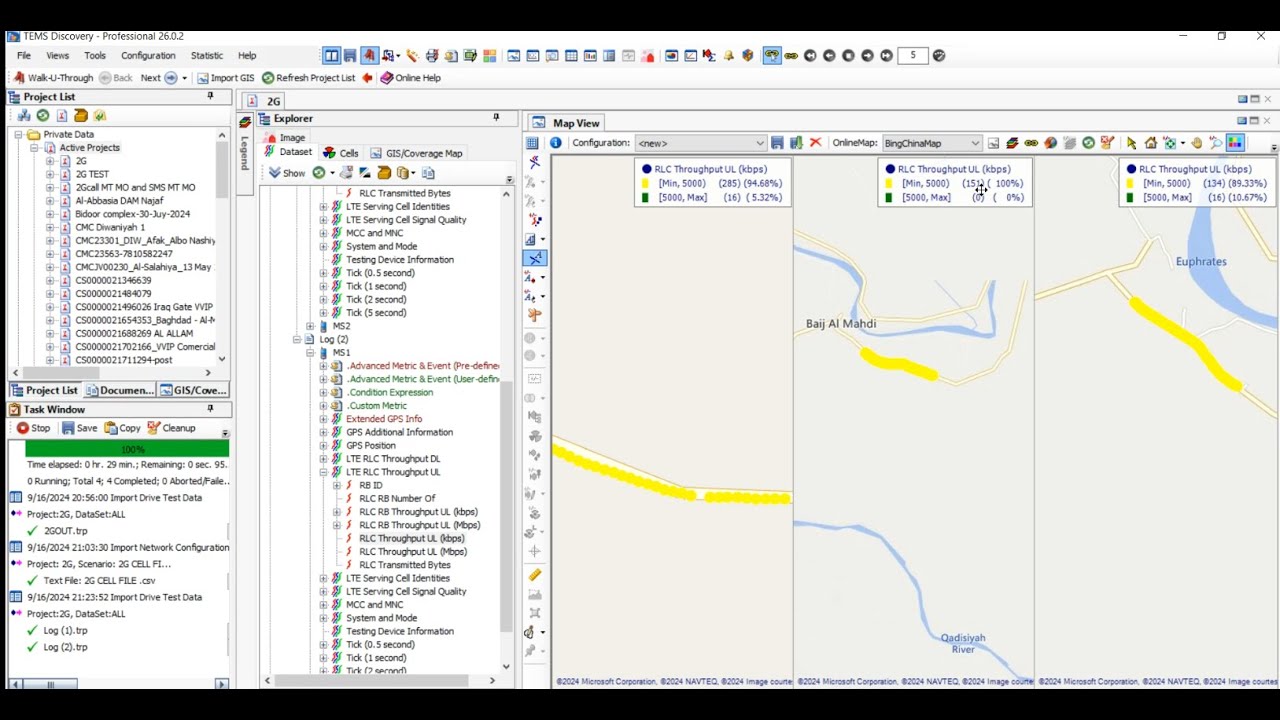Viewport: 1280px width, 720px height.
Task: Select RLC Throughput UL (kbps) in the tree
Action: click(x=411, y=538)
